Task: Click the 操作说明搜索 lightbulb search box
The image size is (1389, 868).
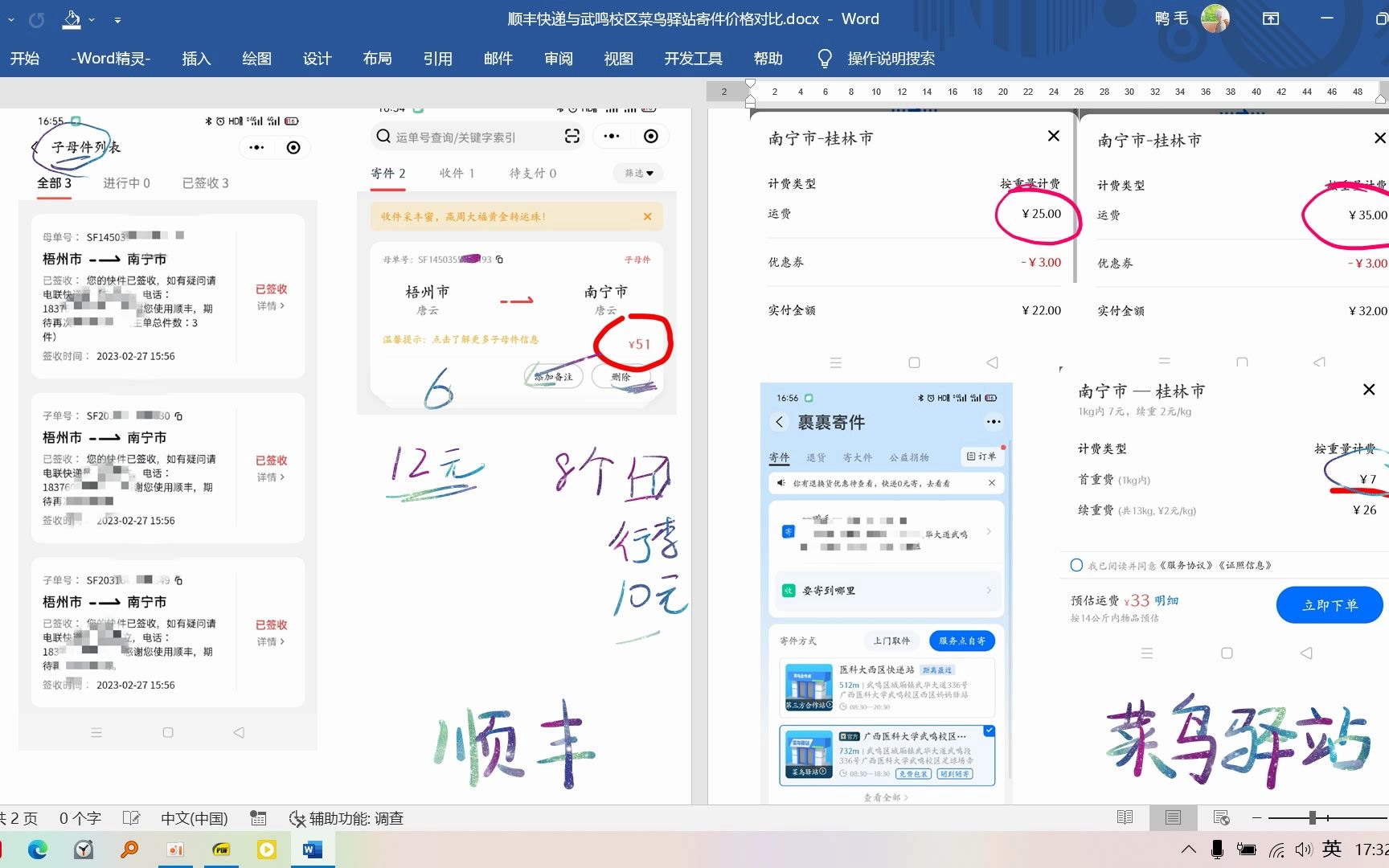Action: (x=876, y=59)
